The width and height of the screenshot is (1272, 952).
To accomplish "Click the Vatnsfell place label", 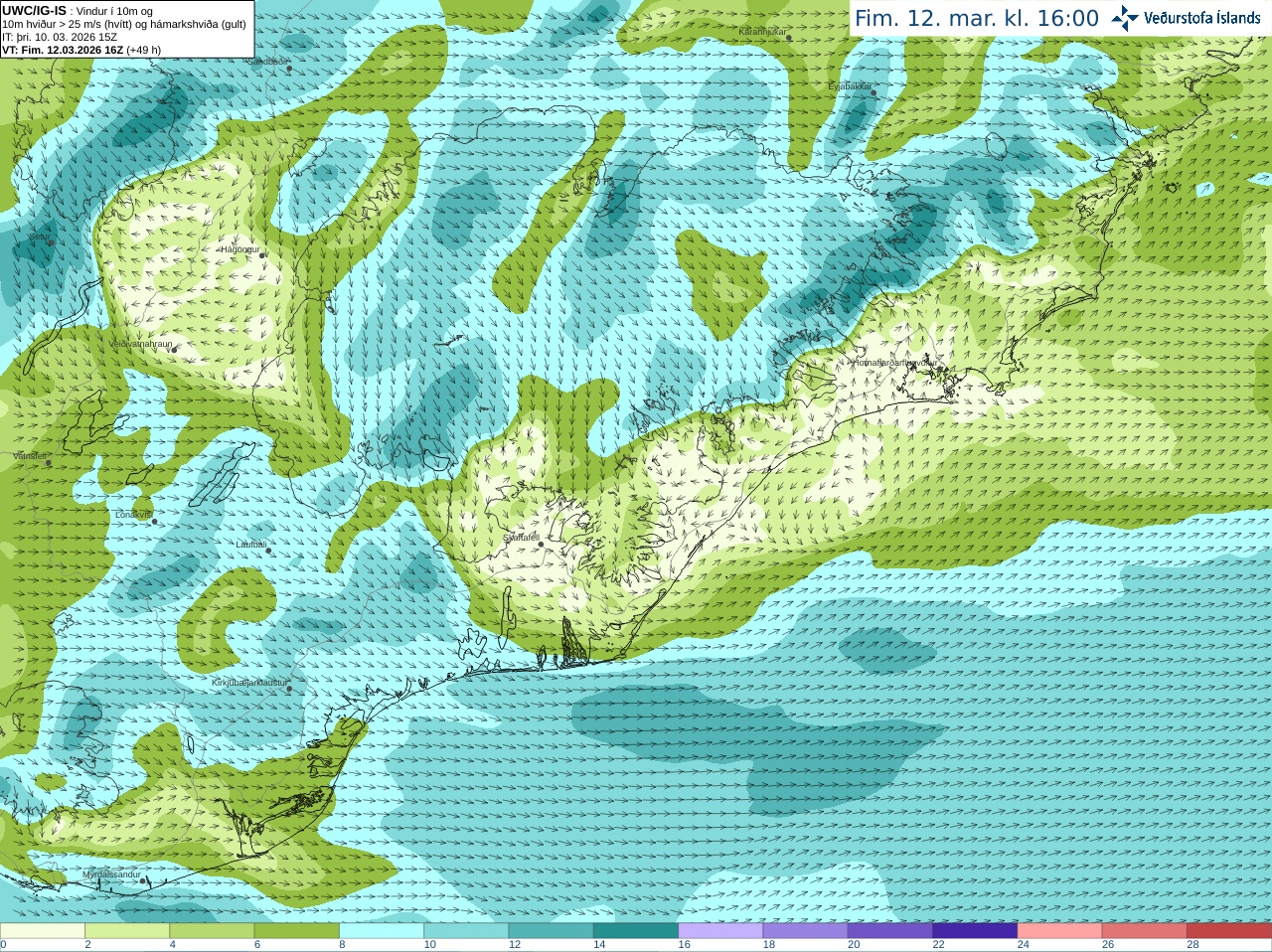I will click(31, 456).
